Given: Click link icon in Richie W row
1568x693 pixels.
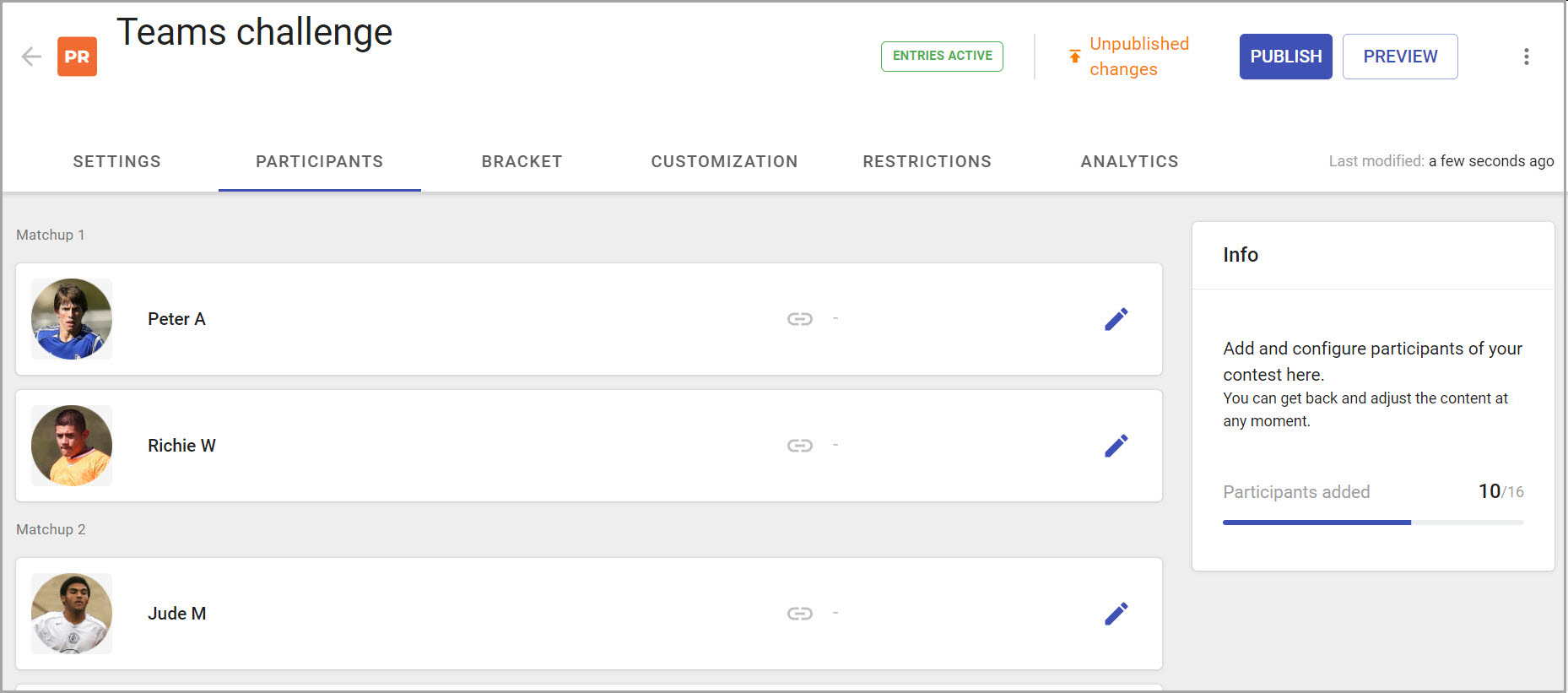Looking at the screenshot, I should [800, 446].
